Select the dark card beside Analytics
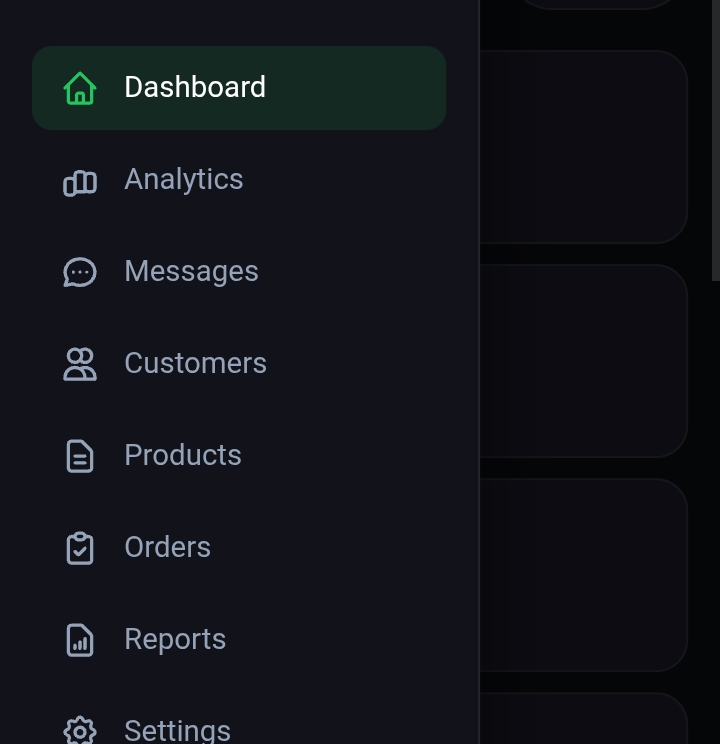The width and height of the screenshot is (720, 744). coord(584,147)
